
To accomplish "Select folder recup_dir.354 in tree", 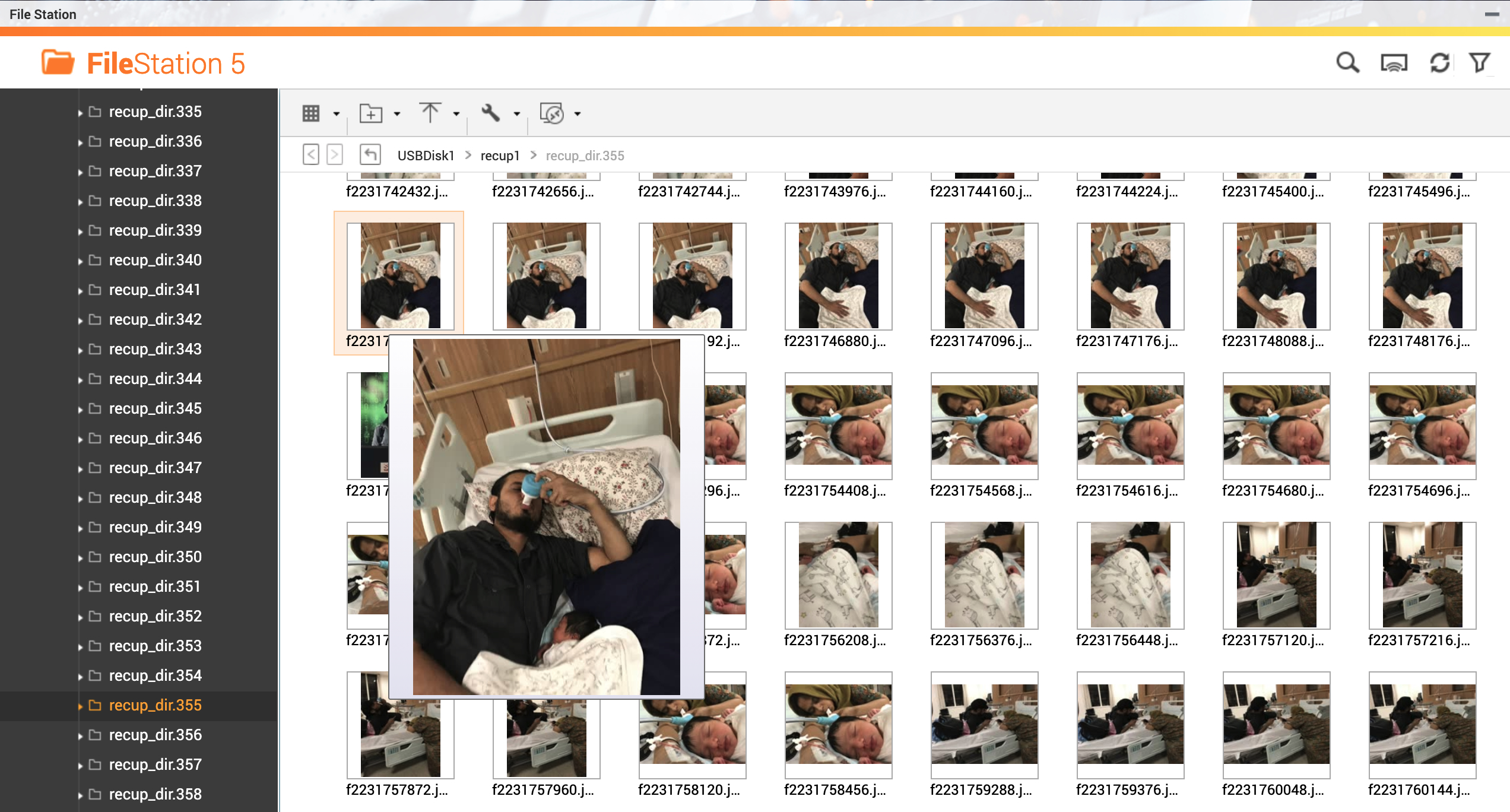I will click(x=155, y=675).
